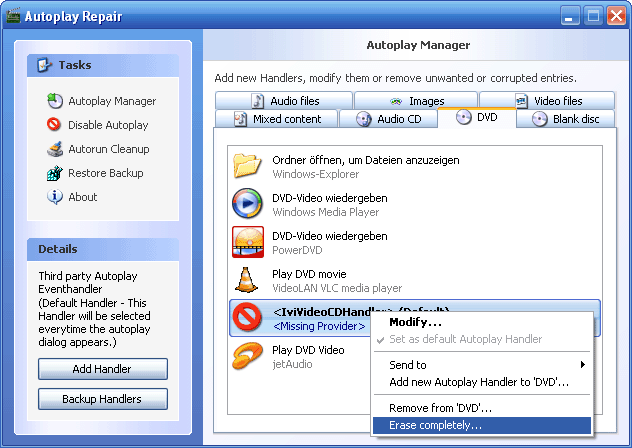Select the PowerDVD handler icon

coord(247,242)
